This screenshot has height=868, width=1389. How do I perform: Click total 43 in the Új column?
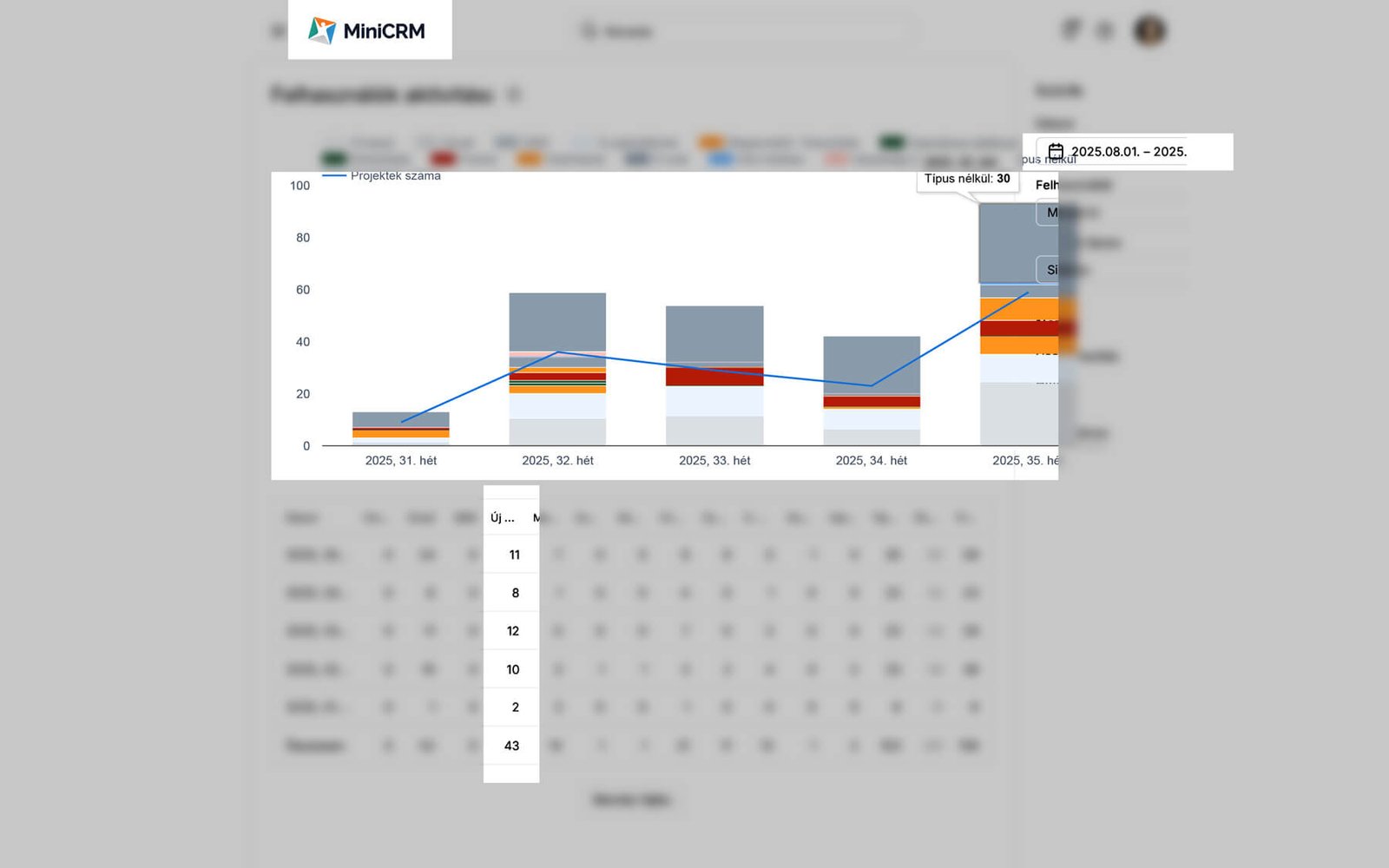coord(511,746)
